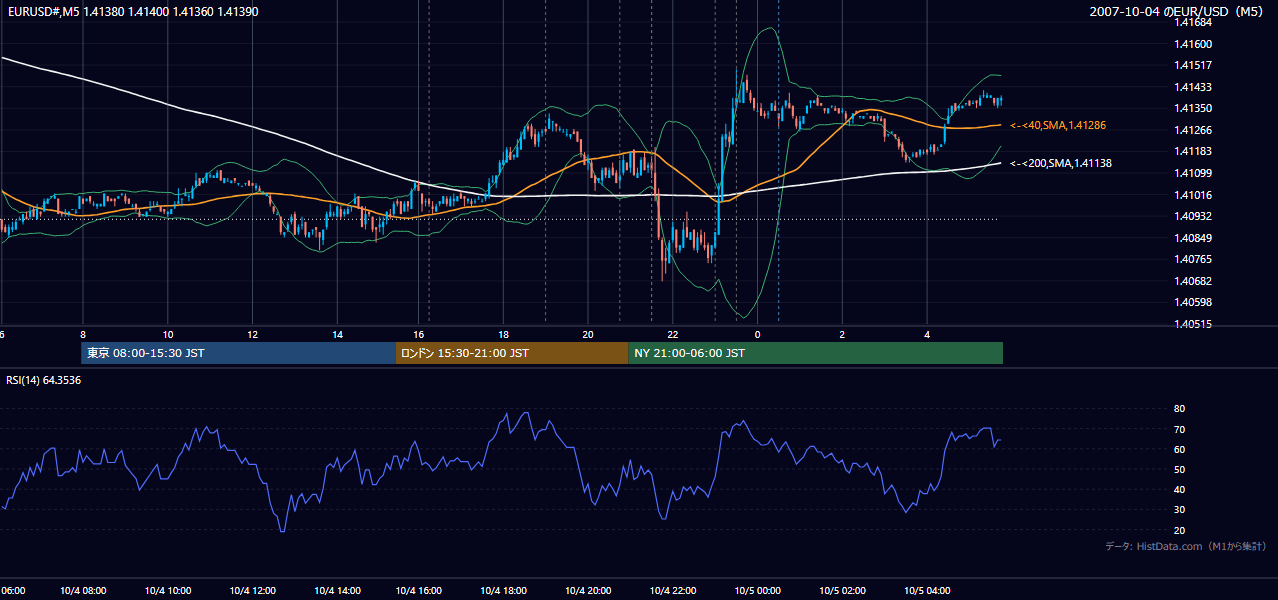
Task: Click the orange 40 SMA label 1.41286
Action: (1057, 126)
